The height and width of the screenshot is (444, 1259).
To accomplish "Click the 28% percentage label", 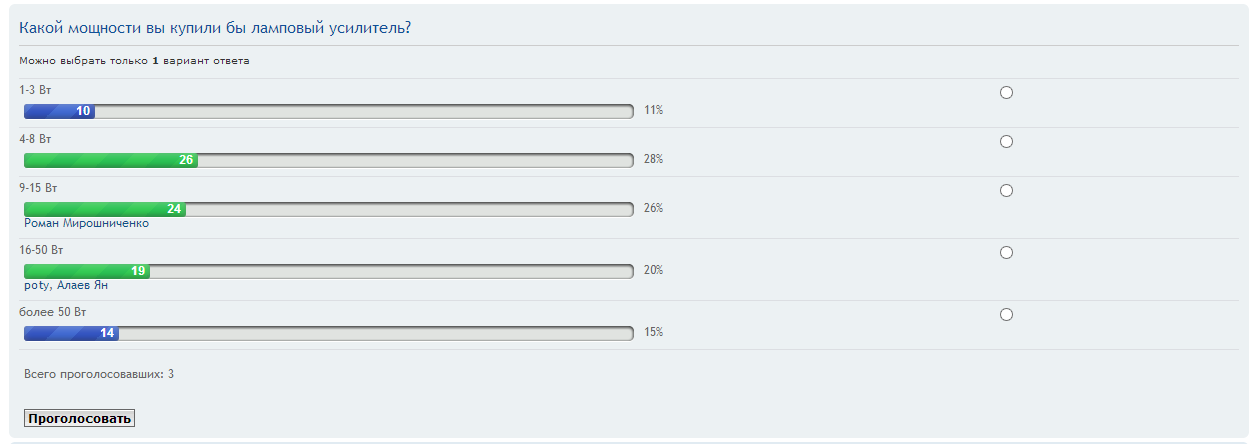I will pyautogui.click(x=653, y=160).
